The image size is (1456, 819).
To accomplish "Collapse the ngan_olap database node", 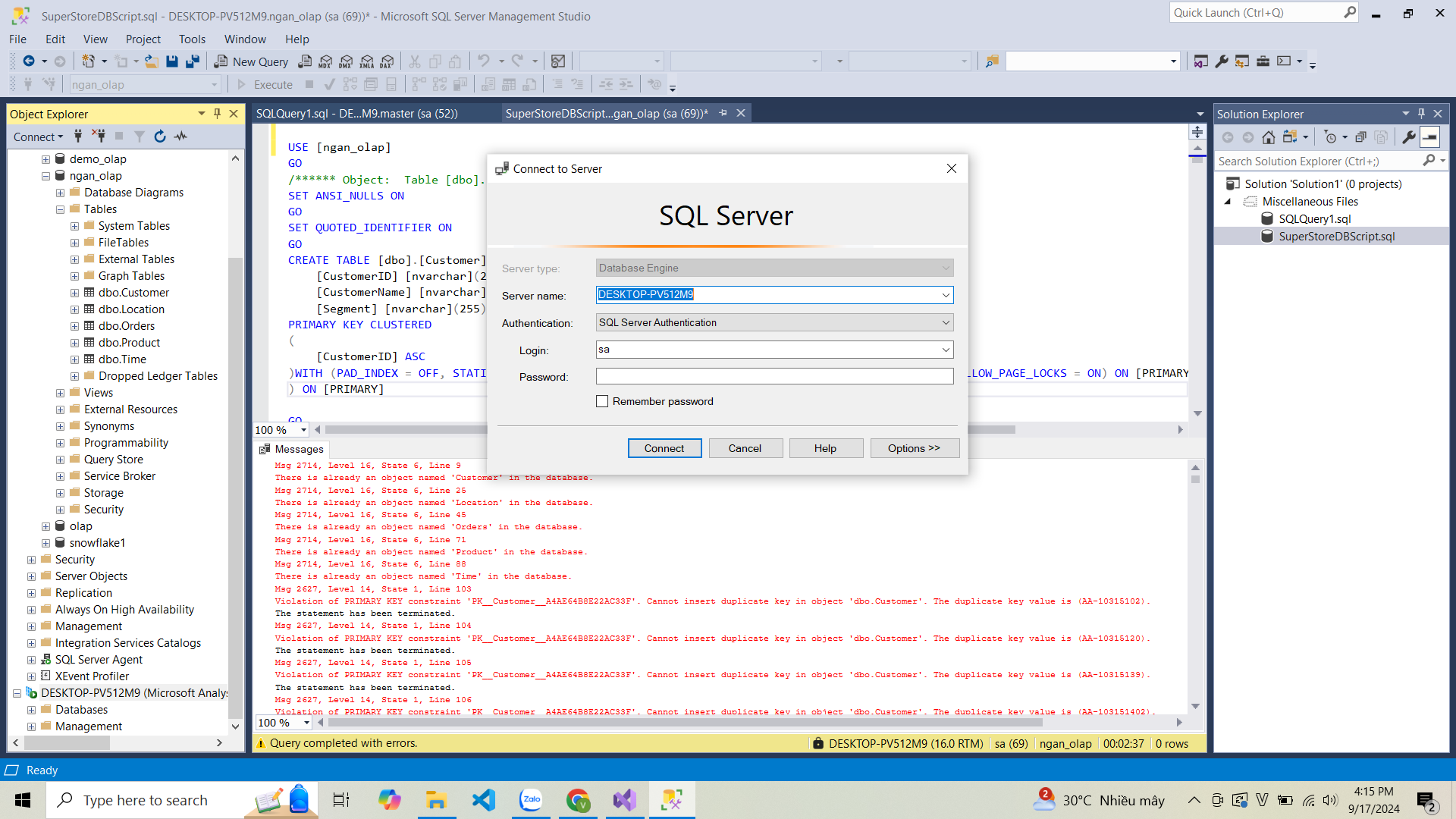I will pos(45,176).
